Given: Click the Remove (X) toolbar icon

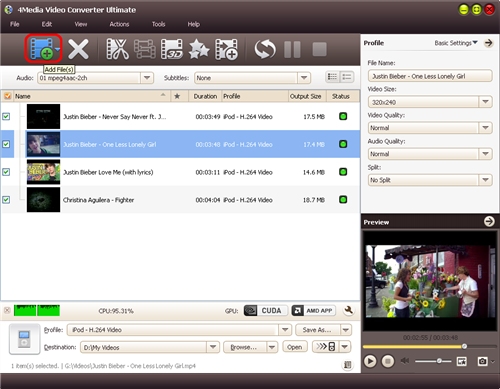Looking at the screenshot, I should pos(78,49).
